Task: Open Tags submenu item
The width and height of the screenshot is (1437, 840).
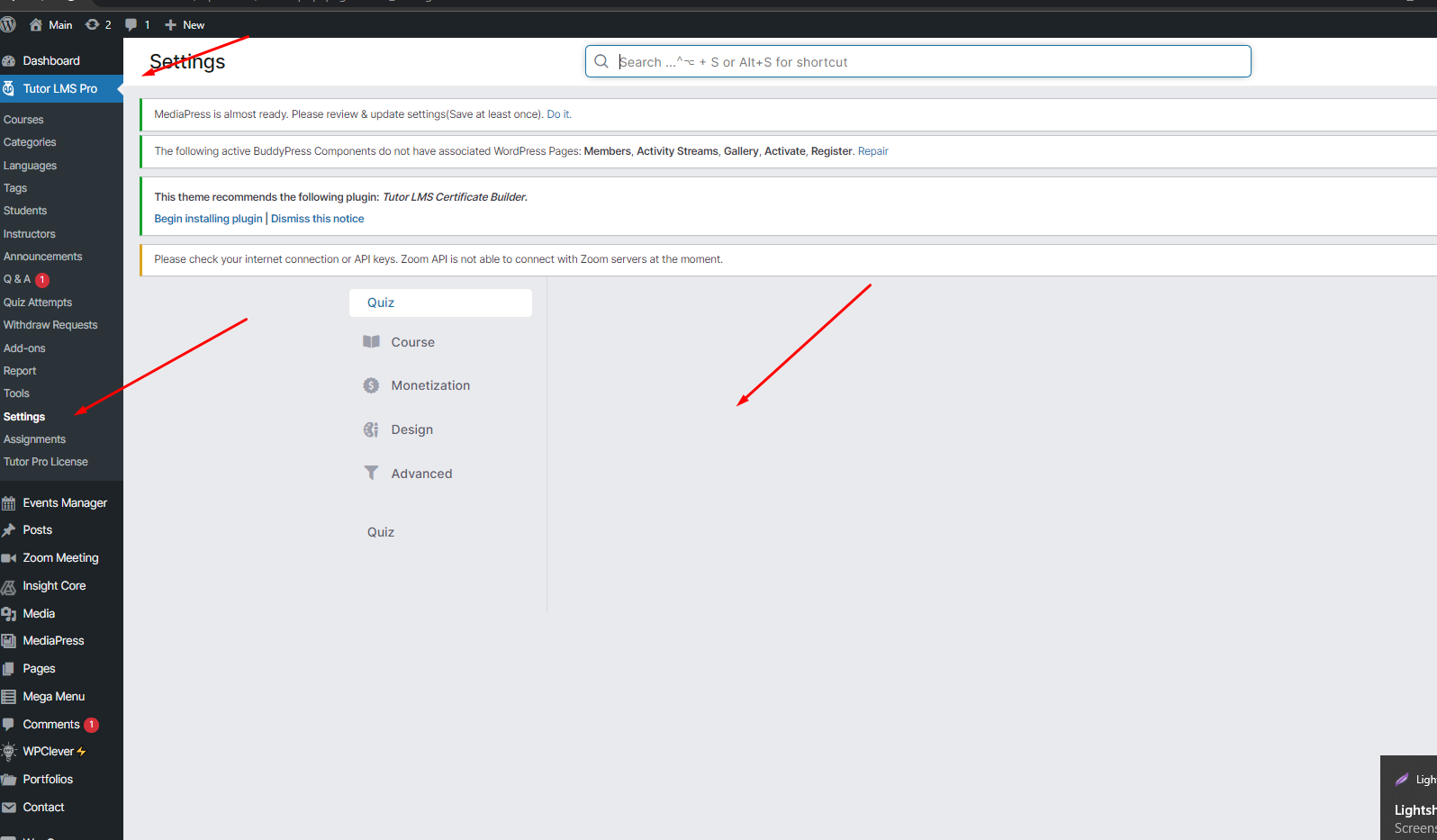Action: (15, 188)
